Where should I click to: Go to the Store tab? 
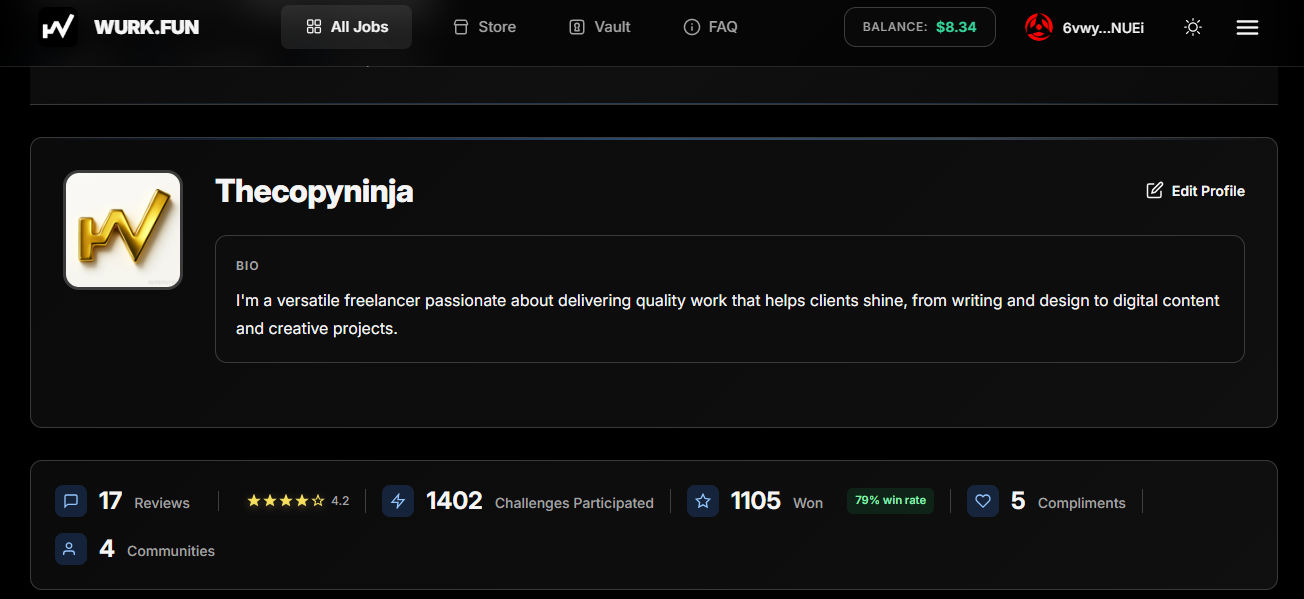click(x=485, y=27)
